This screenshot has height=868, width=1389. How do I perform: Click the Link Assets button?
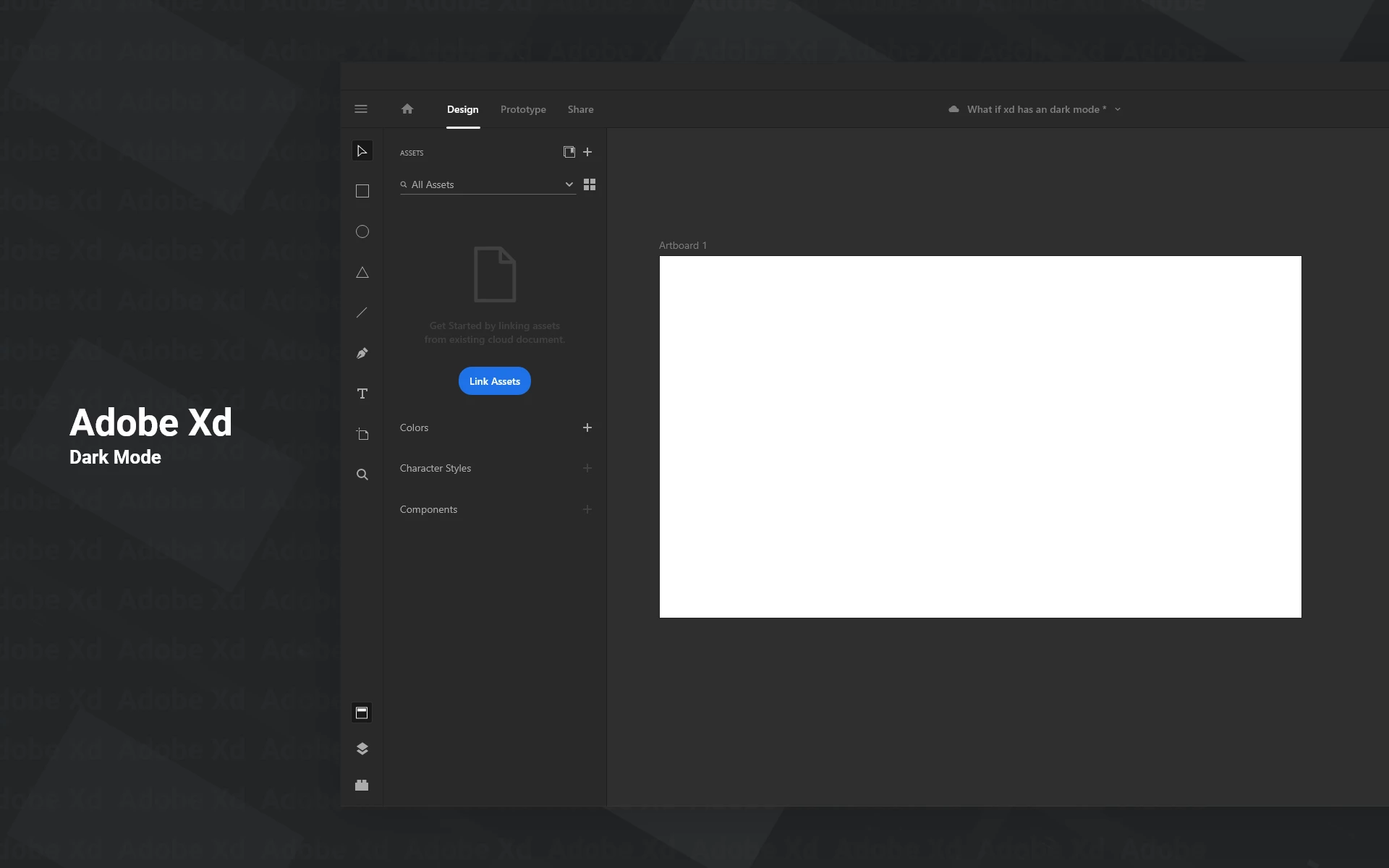click(x=495, y=381)
